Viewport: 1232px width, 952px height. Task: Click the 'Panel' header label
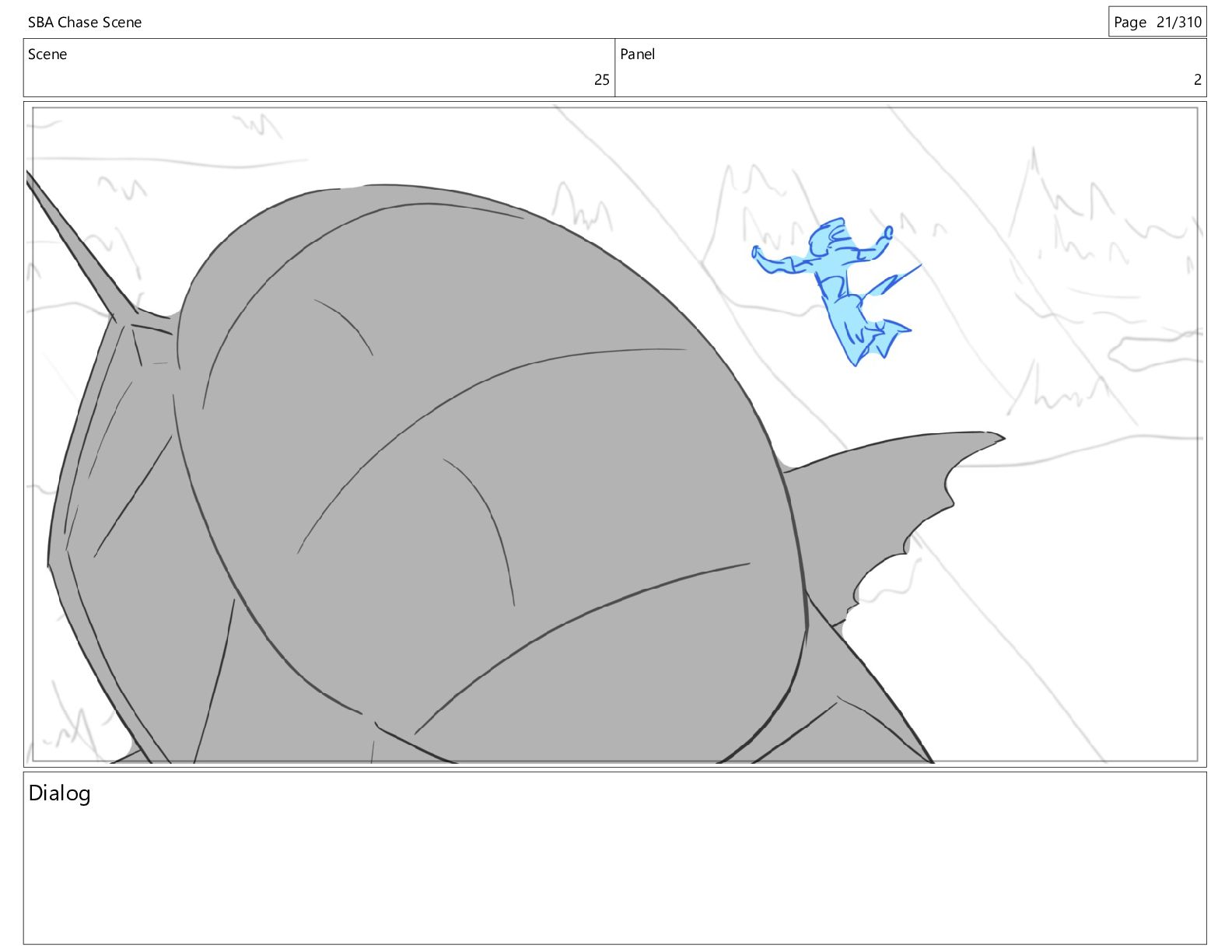point(638,54)
